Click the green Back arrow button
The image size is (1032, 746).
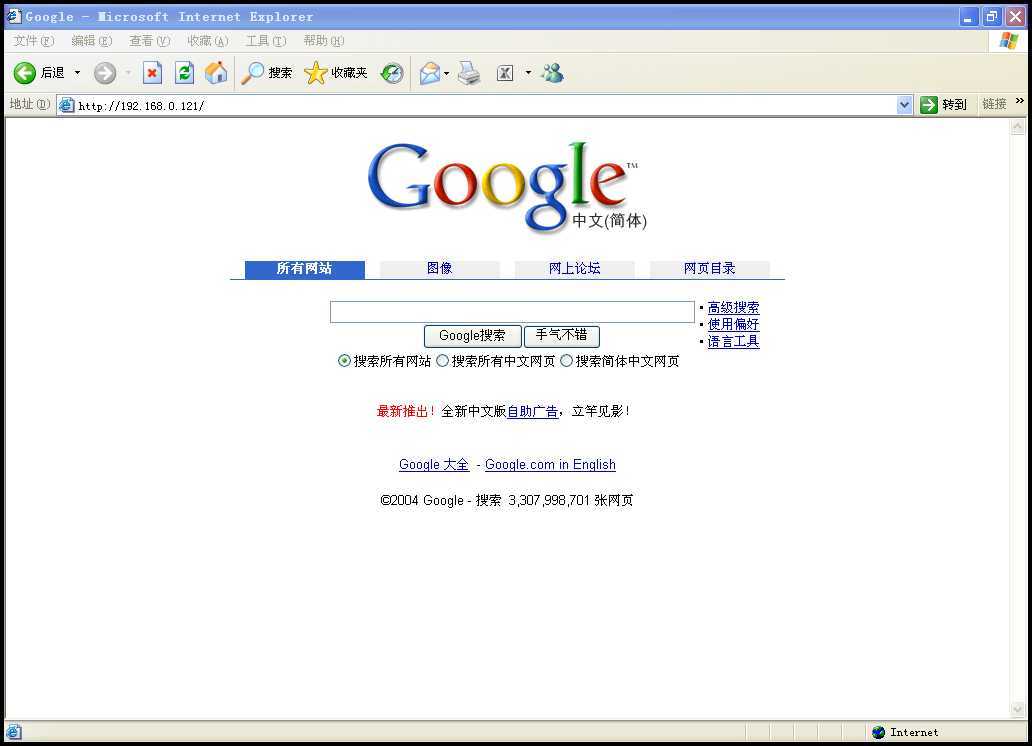25,73
